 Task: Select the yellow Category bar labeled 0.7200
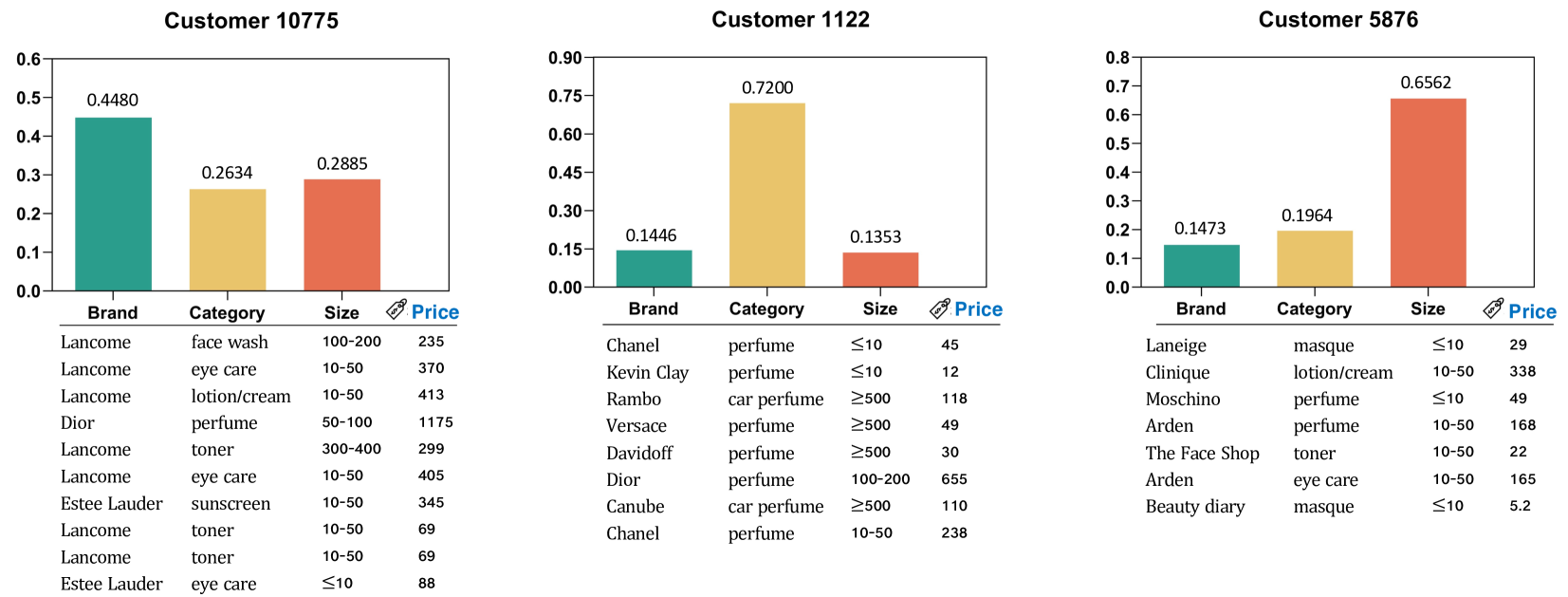[x=766, y=195]
